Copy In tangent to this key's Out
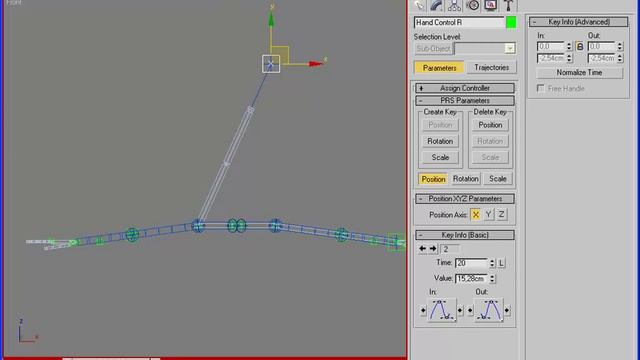Screen dimensions: 640x360 click(460, 311)
